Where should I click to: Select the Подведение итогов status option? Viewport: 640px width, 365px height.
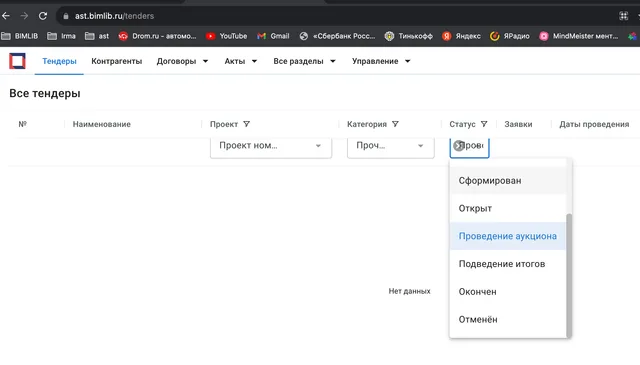tap(508, 264)
